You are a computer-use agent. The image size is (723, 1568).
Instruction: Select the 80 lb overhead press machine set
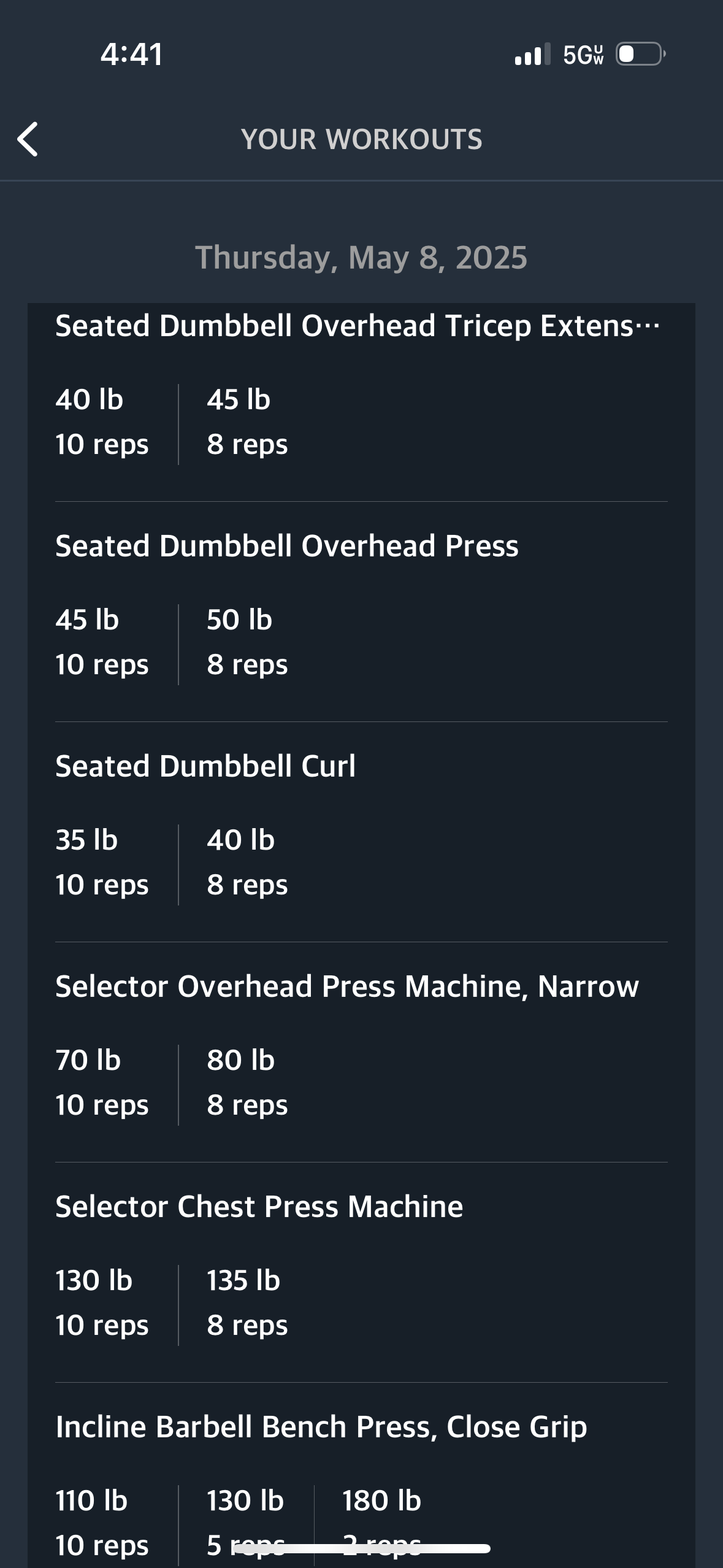(x=247, y=1083)
